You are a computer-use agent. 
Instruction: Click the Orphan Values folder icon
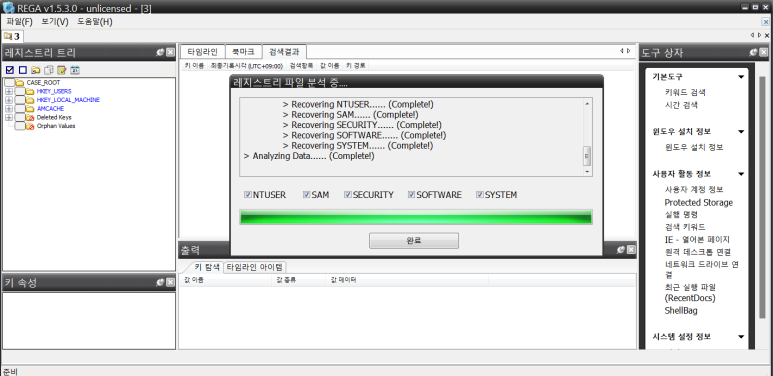click(x=30, y=126)
